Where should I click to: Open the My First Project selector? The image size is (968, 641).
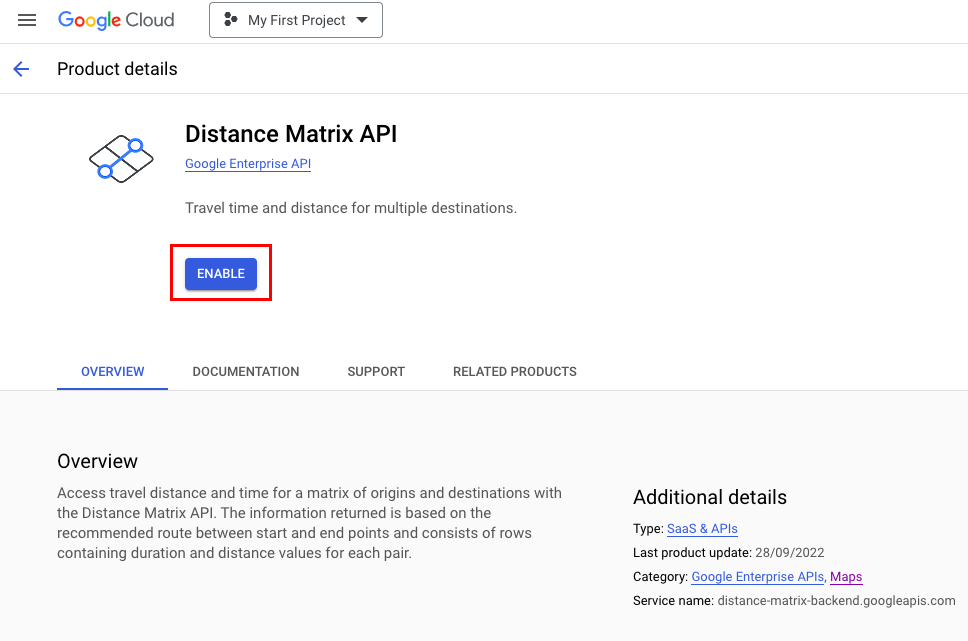[x=296, y=20]
